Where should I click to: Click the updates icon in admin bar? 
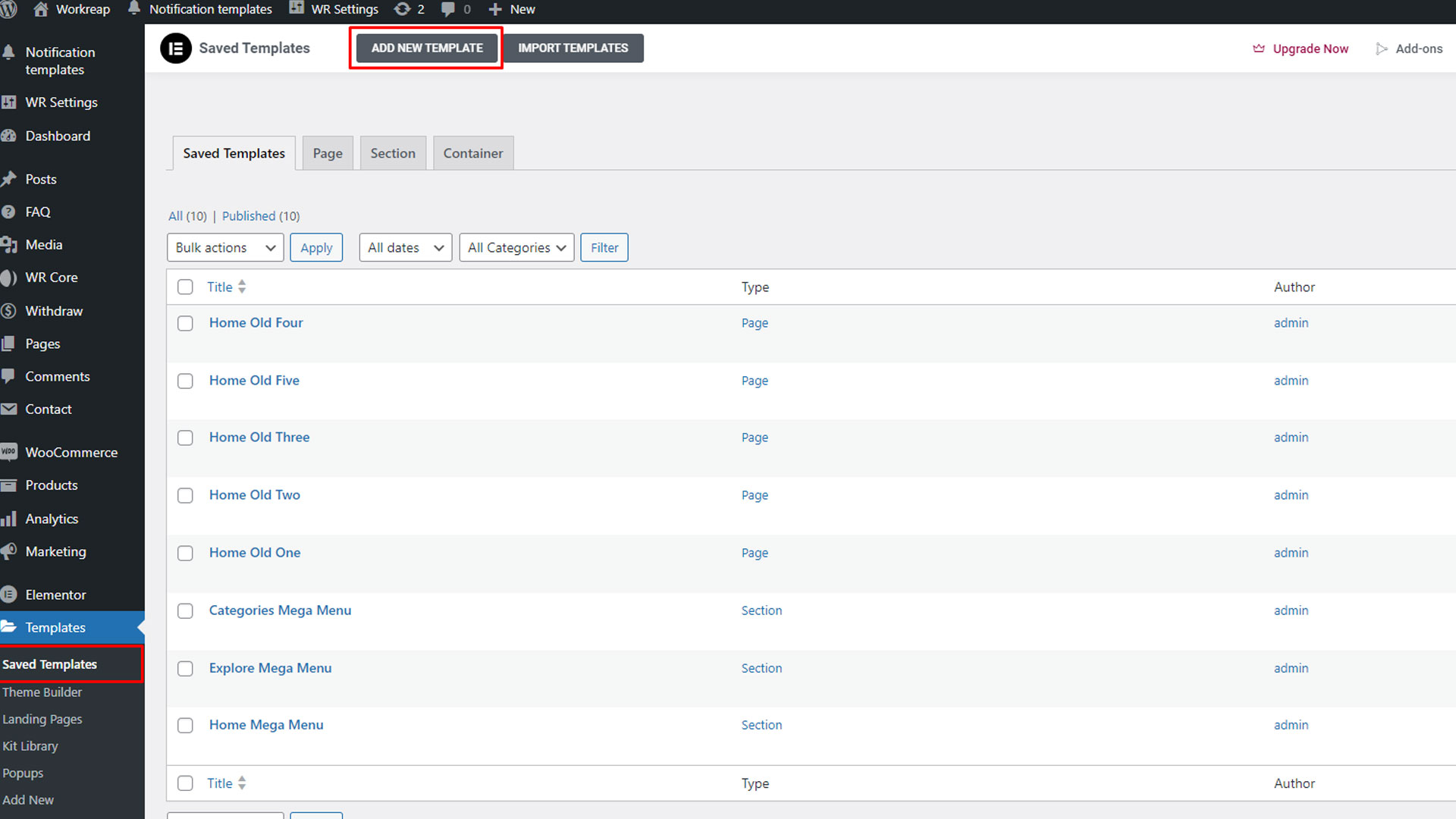click(x=402, y=9)
